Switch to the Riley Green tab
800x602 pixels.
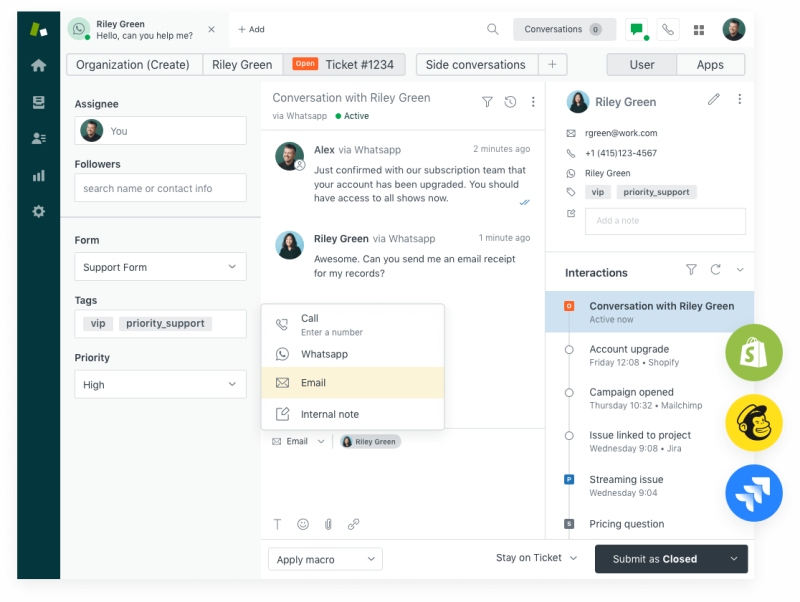pos(242,65)
